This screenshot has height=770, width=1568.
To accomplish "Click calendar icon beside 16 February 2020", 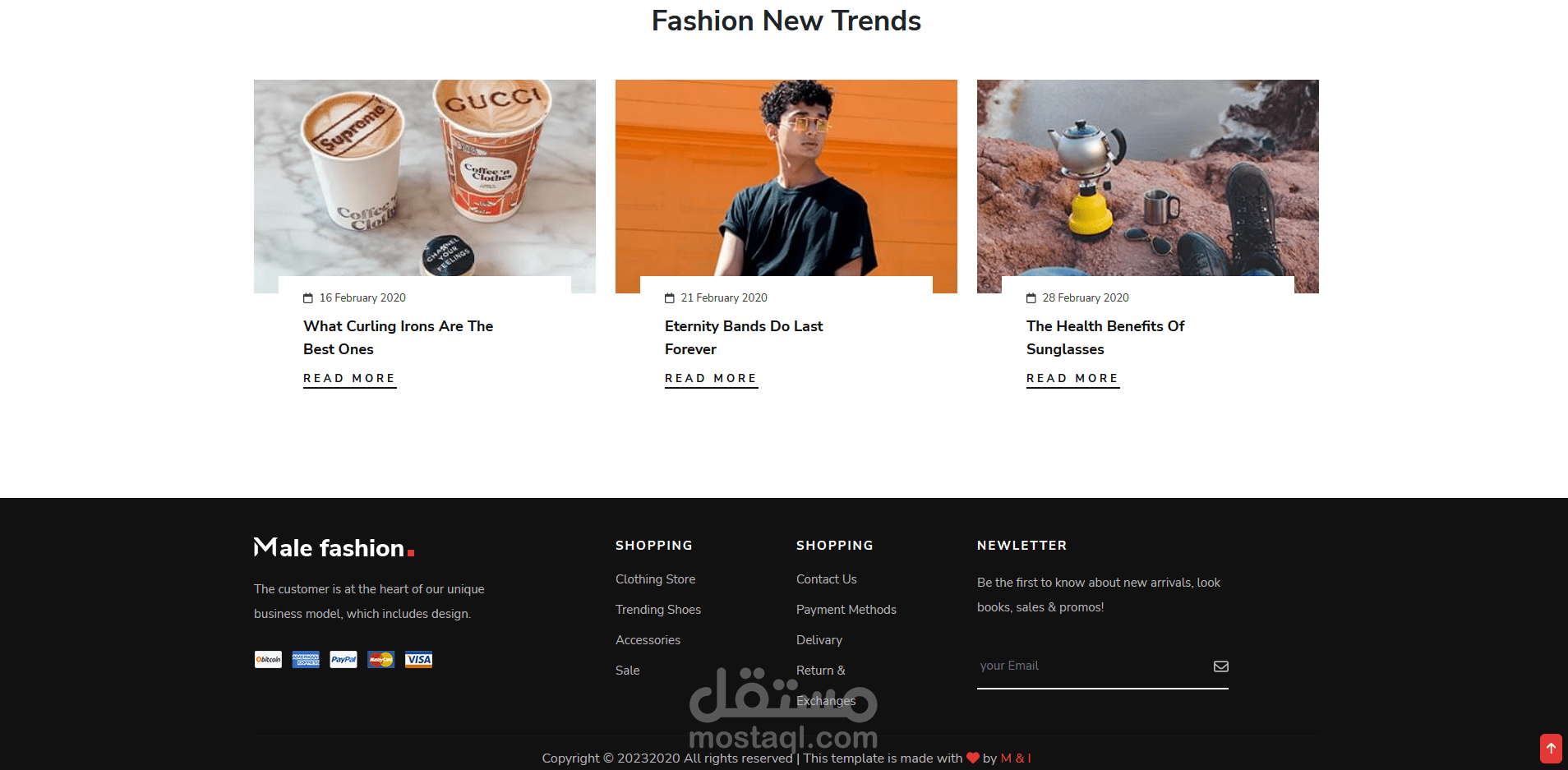I will pos(308,298).
